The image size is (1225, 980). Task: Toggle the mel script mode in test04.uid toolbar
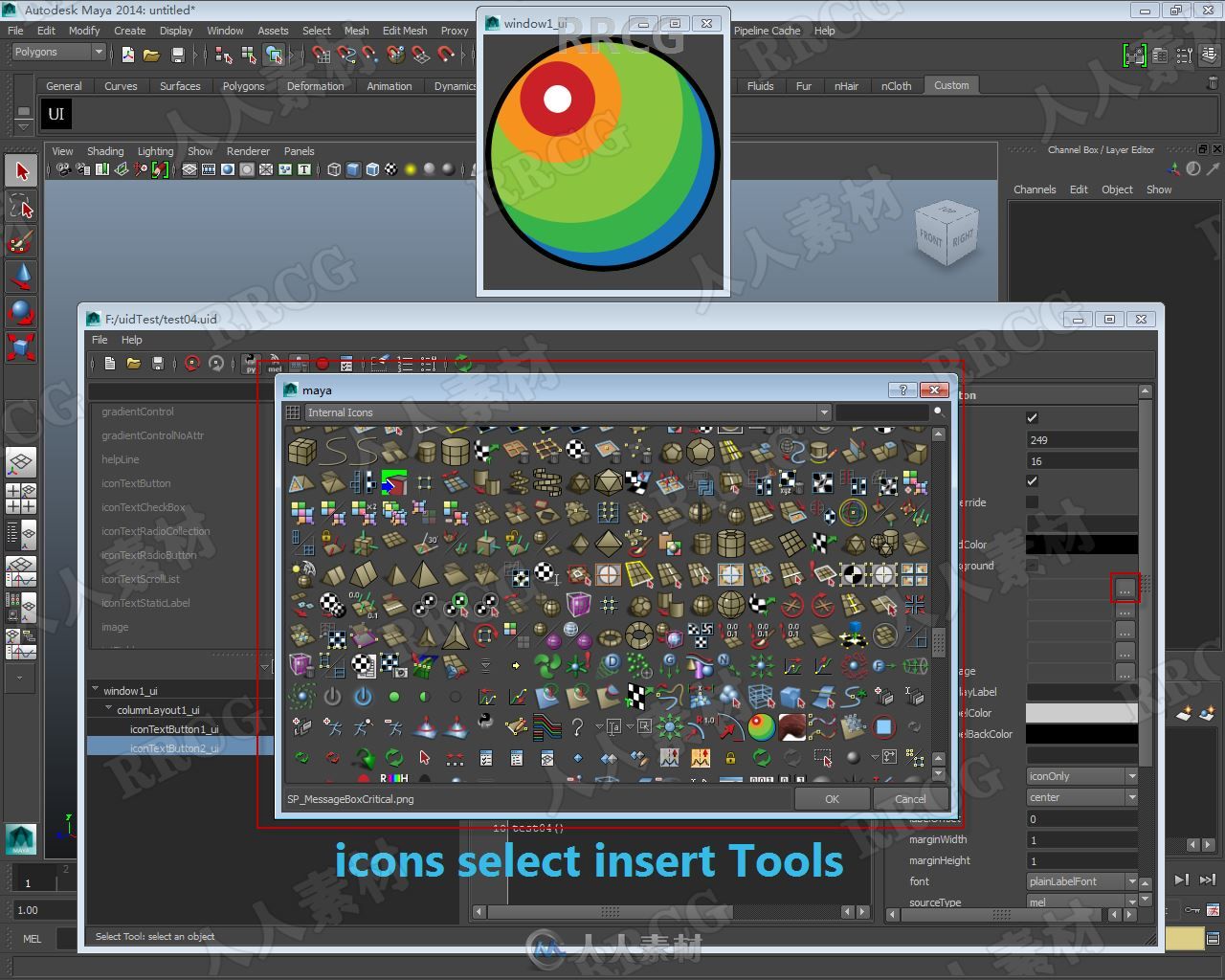point(275,364)
